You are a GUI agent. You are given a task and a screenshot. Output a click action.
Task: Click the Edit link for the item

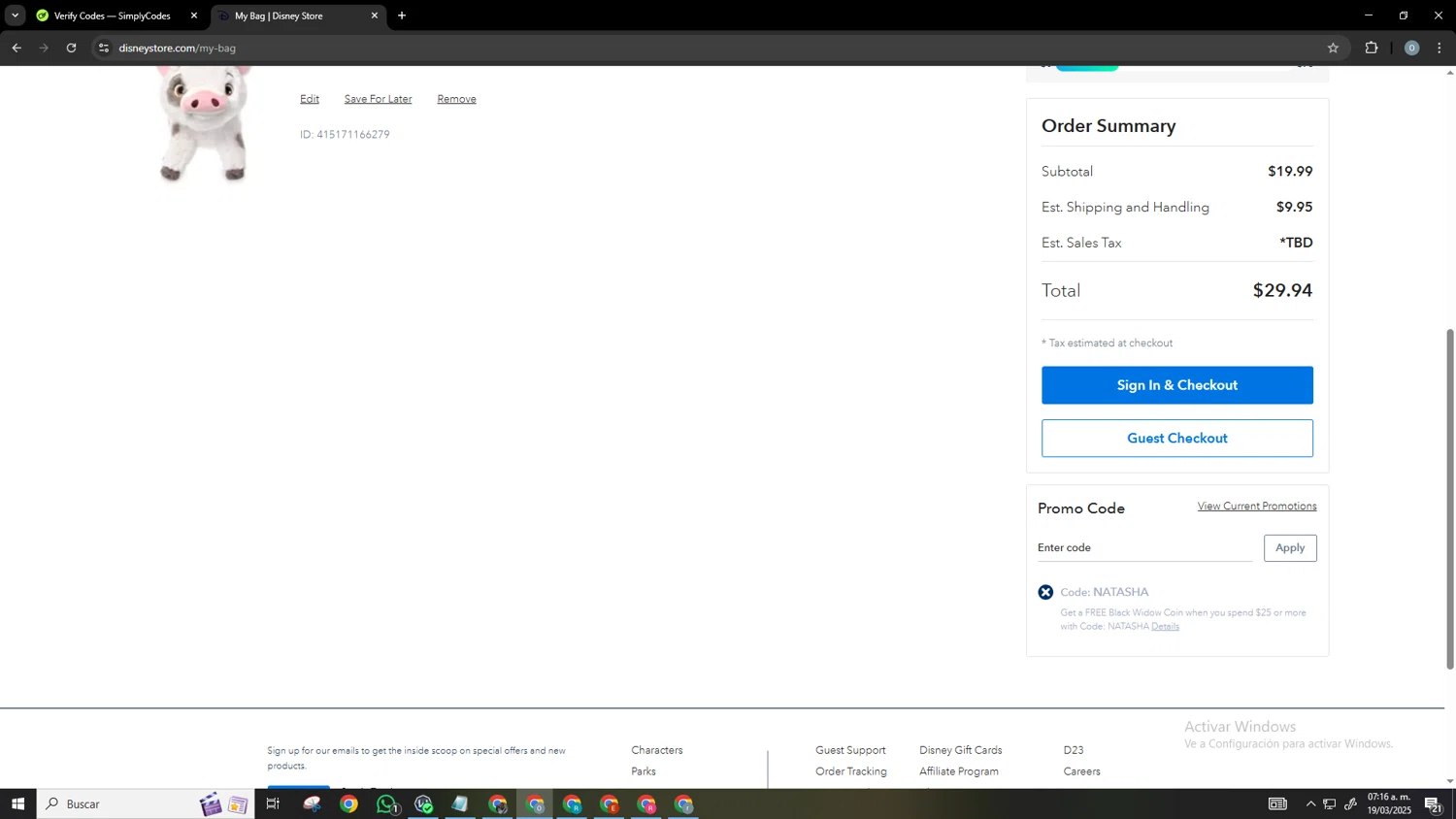click(310, 99)
